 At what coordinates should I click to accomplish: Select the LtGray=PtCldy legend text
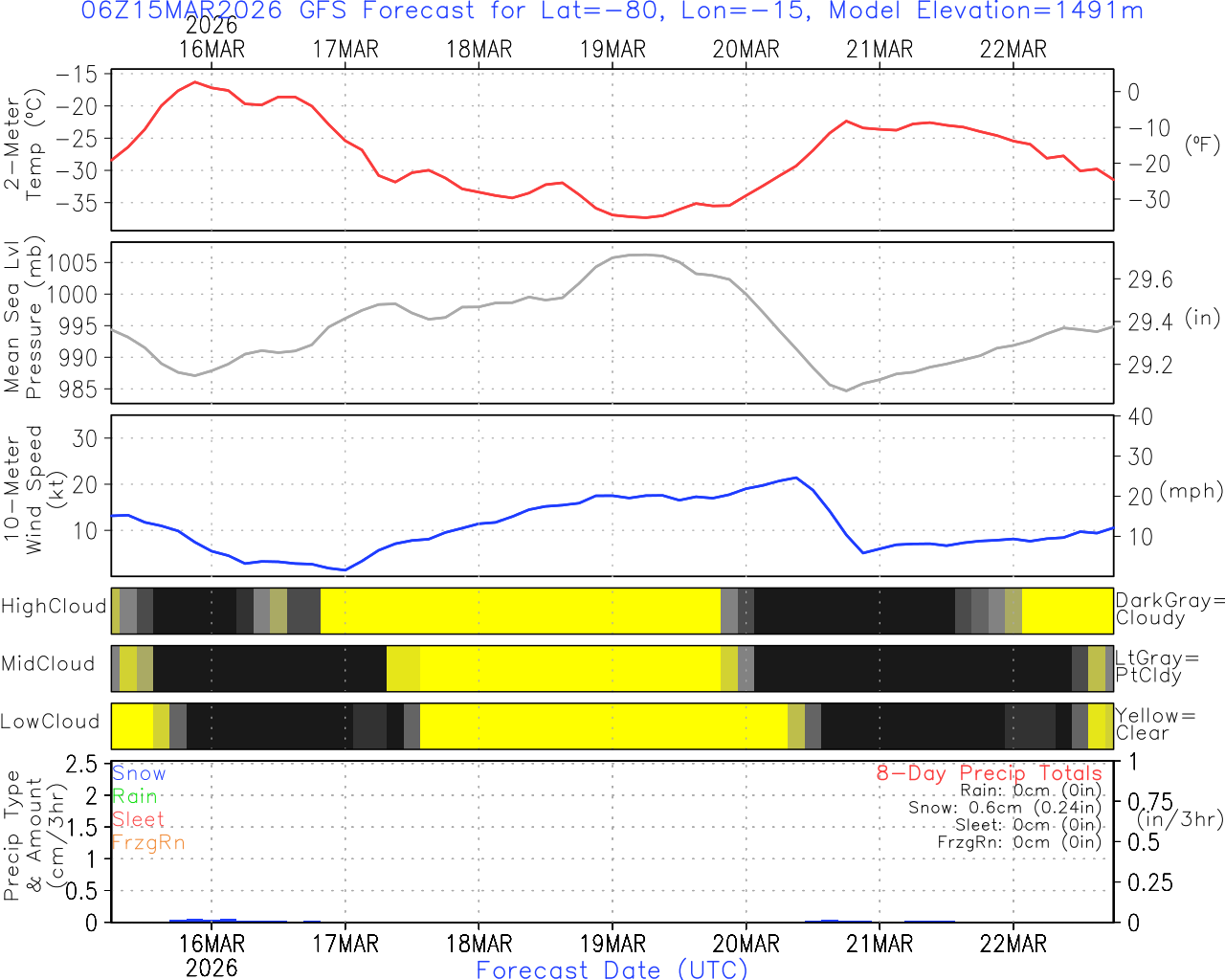1157,667
